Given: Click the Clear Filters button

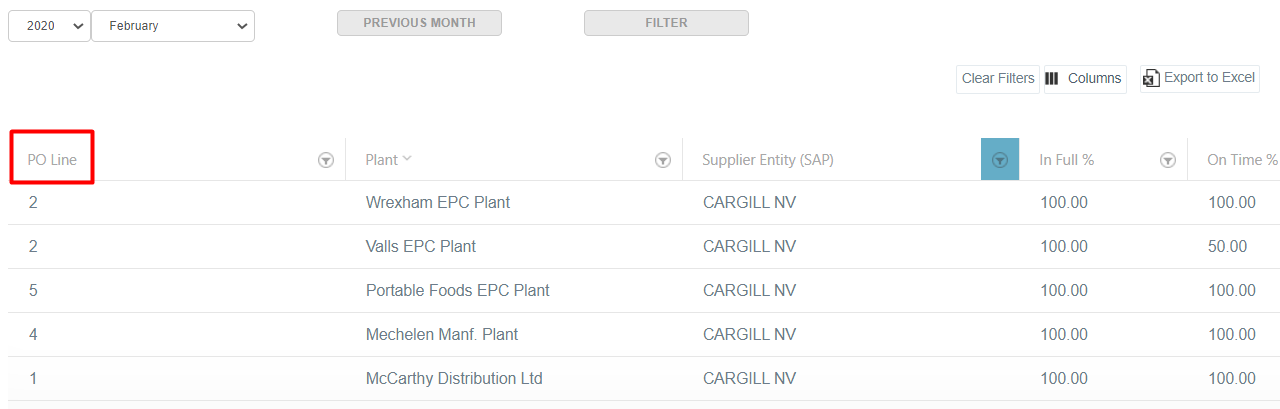Looking at the screenshot, I should 998,78.
